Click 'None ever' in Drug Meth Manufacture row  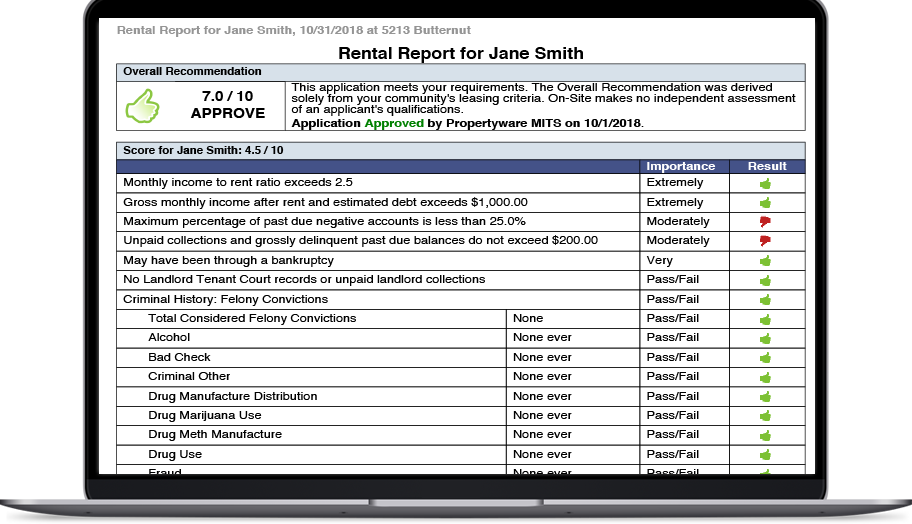542,434
